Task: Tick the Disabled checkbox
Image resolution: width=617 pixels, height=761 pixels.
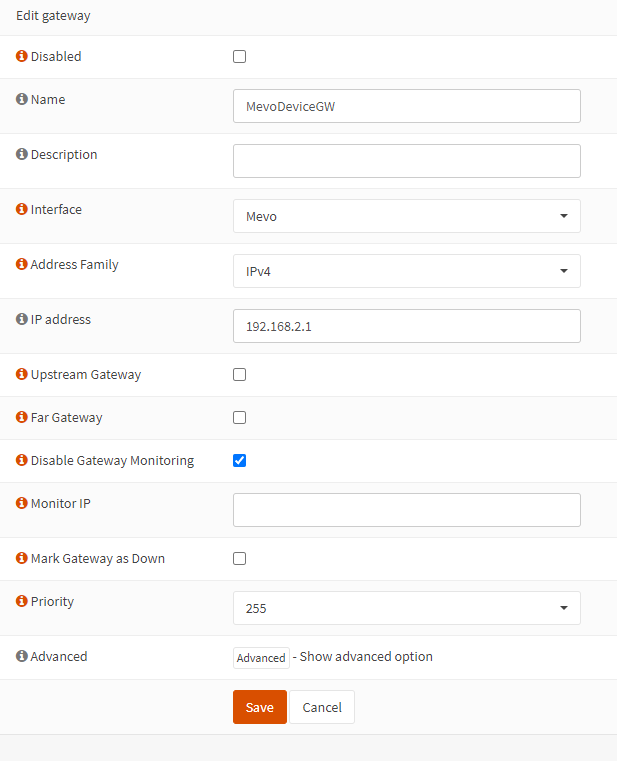Action: (x=239, y=57)
